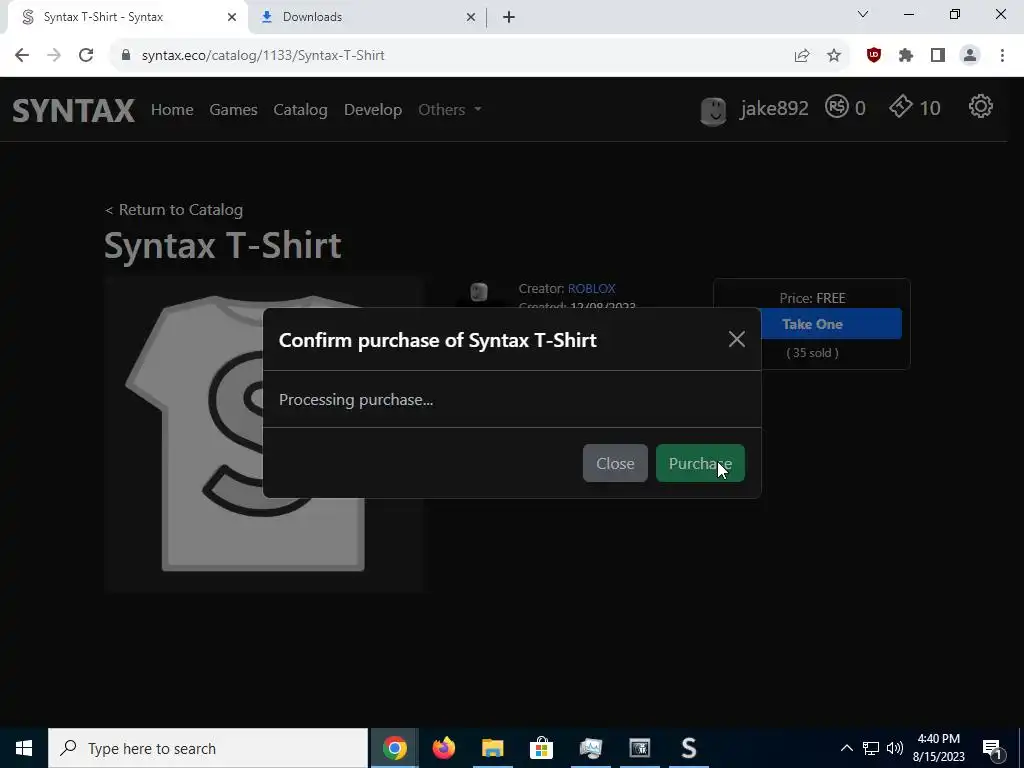
Task: Click the Syntax T-Shirt preview image
Action: pyautogui.click(x=264, y=434)
